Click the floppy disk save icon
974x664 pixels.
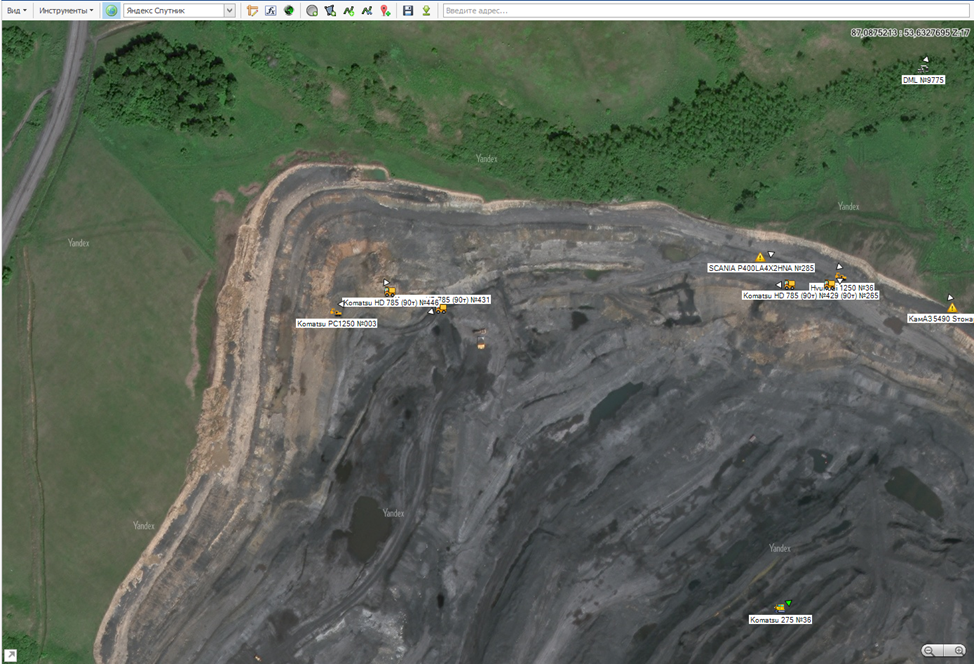(x=408, y=10)
